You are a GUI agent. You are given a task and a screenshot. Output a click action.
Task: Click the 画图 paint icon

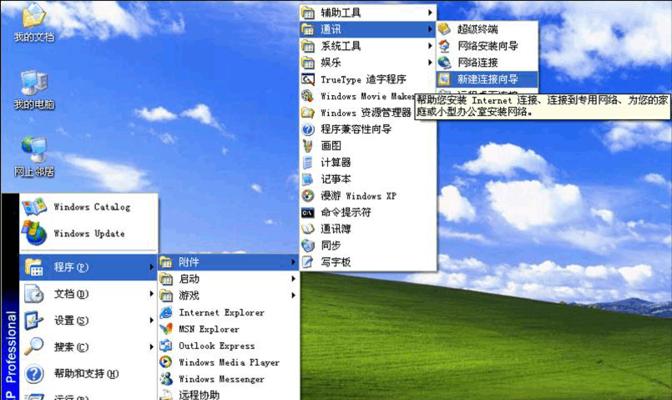pos(308,146)
